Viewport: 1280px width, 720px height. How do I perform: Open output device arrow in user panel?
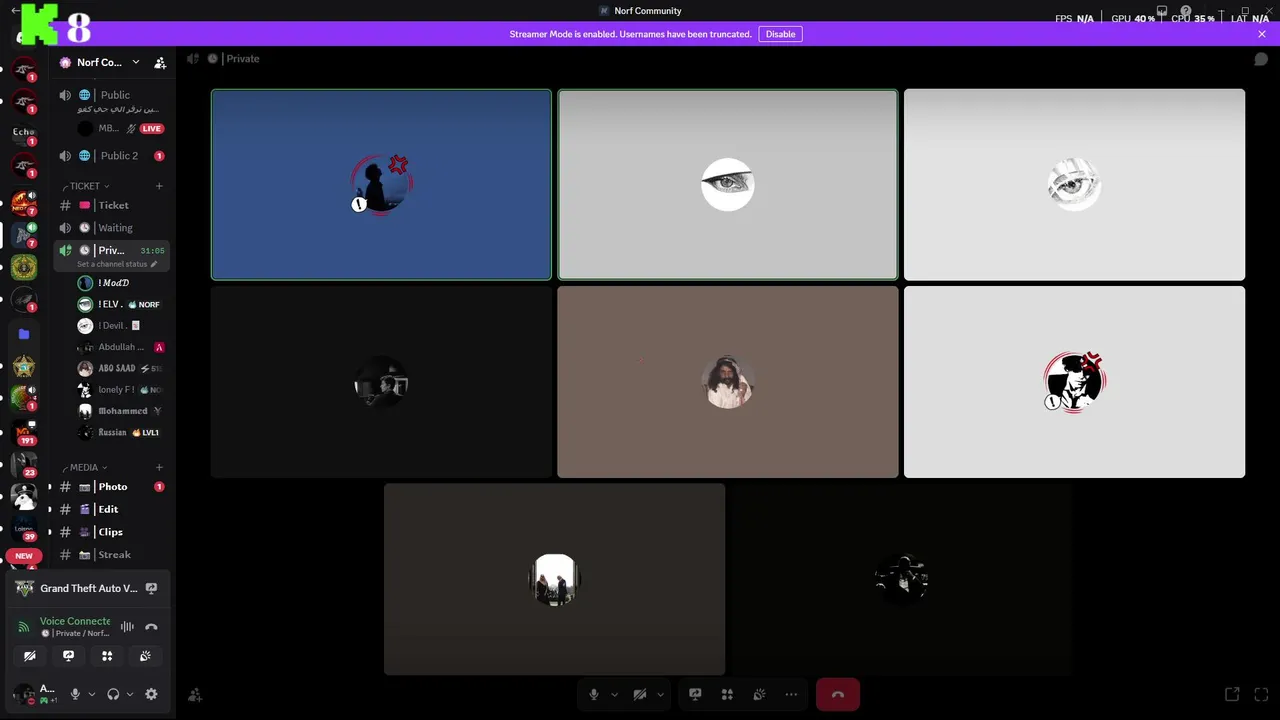pyautogui.click(x=130, y=694)
